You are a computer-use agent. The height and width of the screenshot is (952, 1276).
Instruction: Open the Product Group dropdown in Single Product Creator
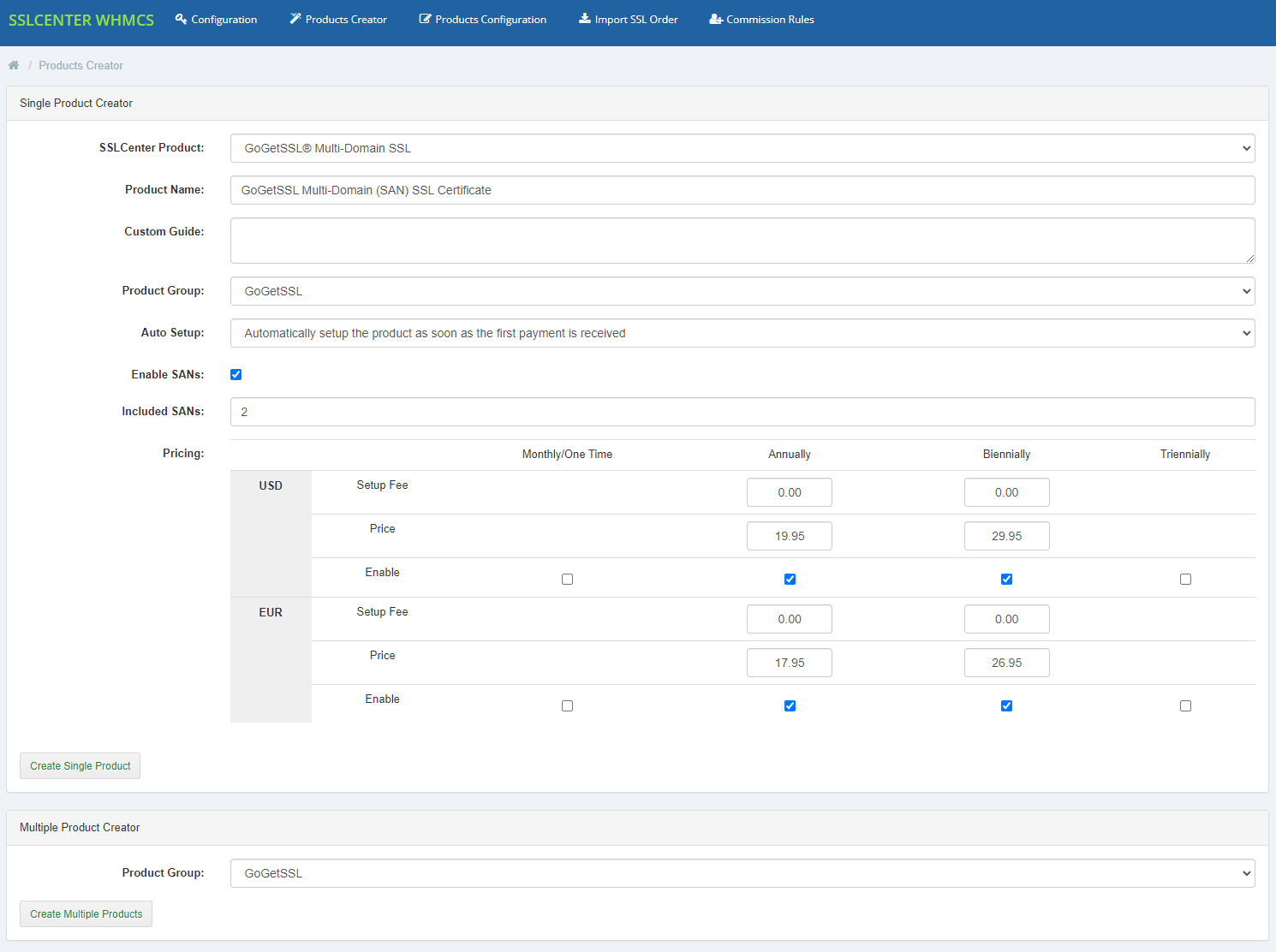[742, 291]
